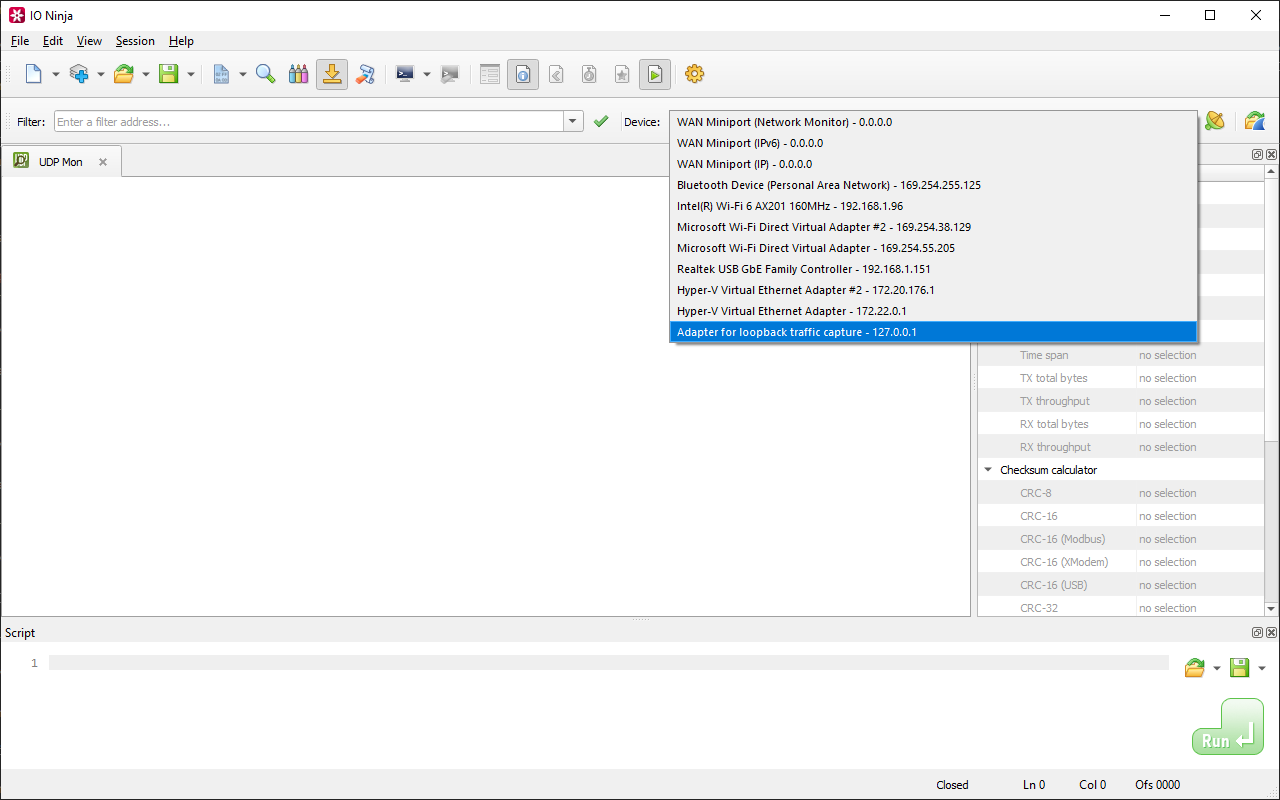Select Adapter for loopback traffic capture
The image size is (1280, 800).
pos(933,332)
